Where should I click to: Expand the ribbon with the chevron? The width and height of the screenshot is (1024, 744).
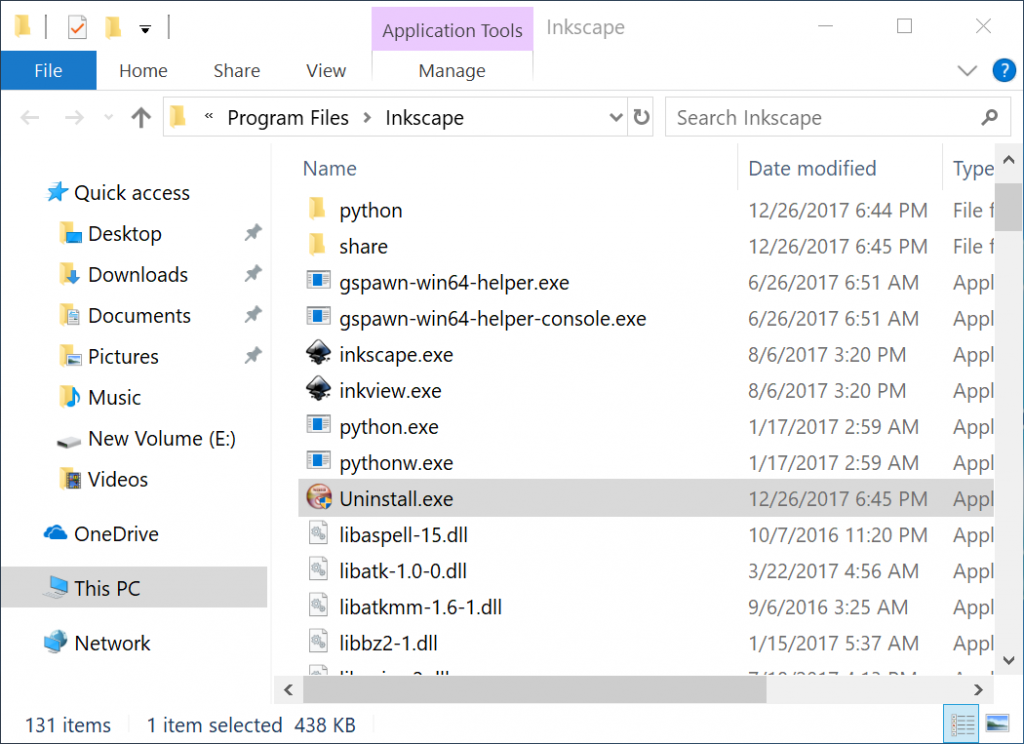[967, 70]
